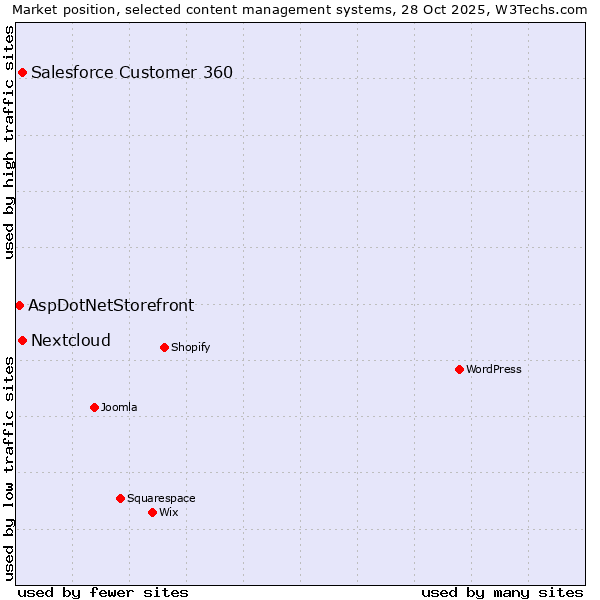The image size is (600, 600).
Task: Select the Squarespace data point marker
Action: [120, 498]
